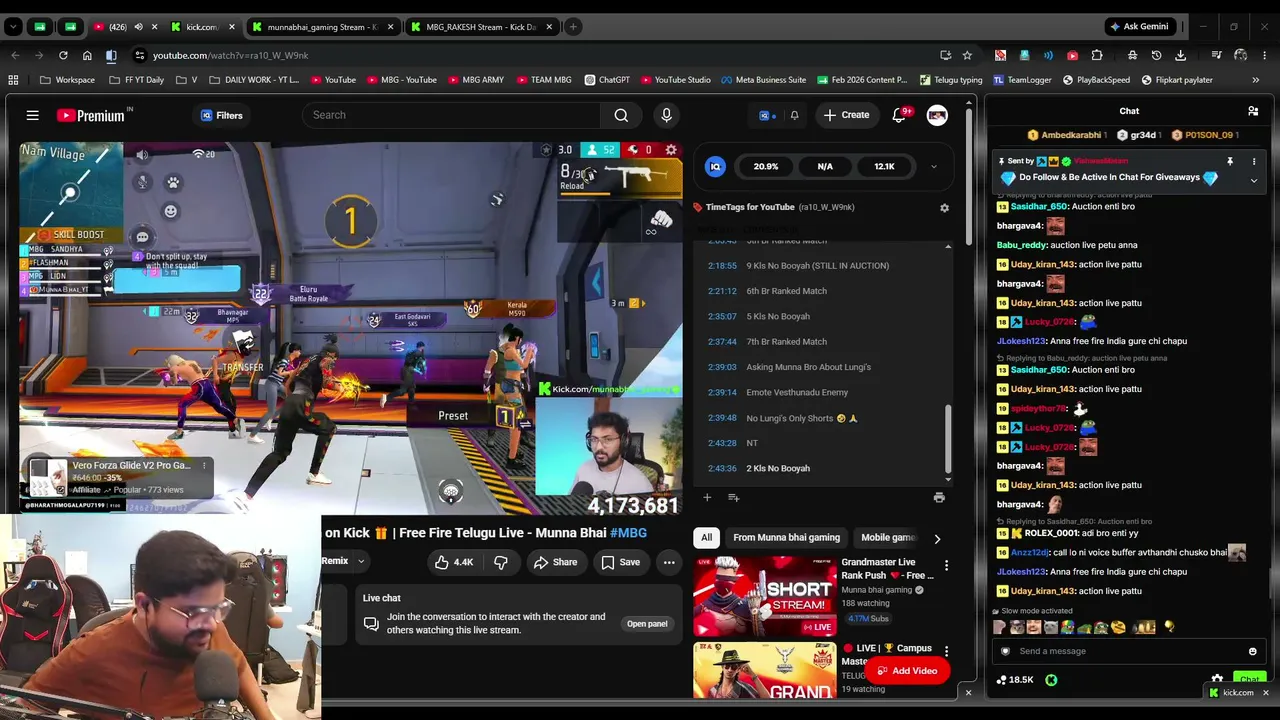Open the YouTube account avatar menu
This screenshot has width=1280, height=720.
(x=937, y=115)
